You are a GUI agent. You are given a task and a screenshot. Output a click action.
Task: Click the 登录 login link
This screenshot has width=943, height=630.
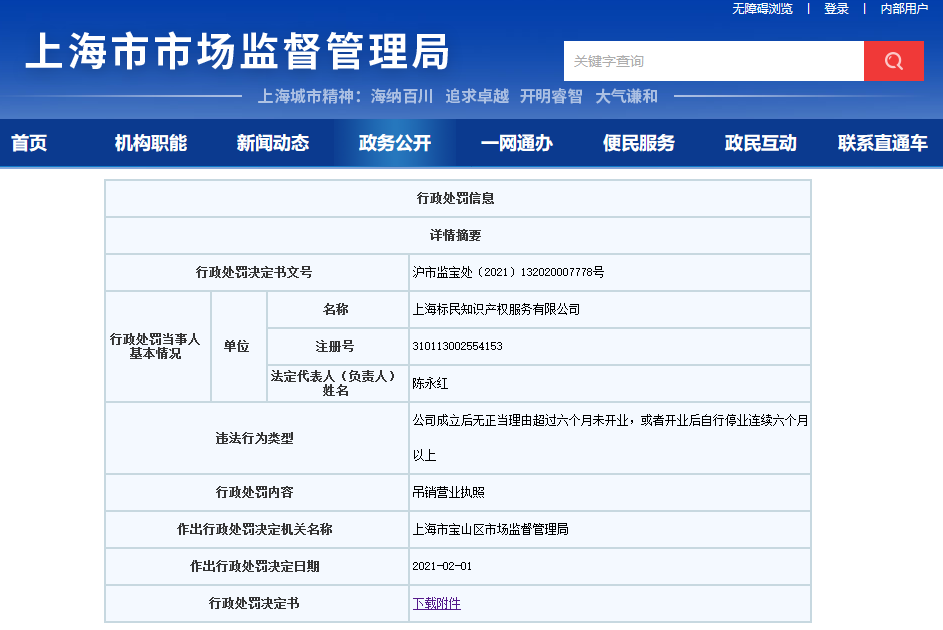(x=836, y=9)
